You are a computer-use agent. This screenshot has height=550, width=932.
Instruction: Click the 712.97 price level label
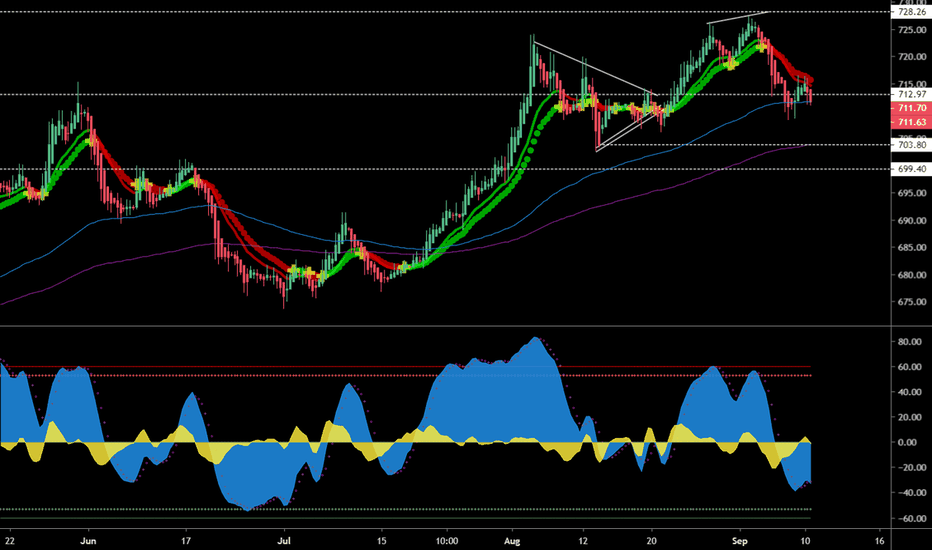click(x=911, y=94)
